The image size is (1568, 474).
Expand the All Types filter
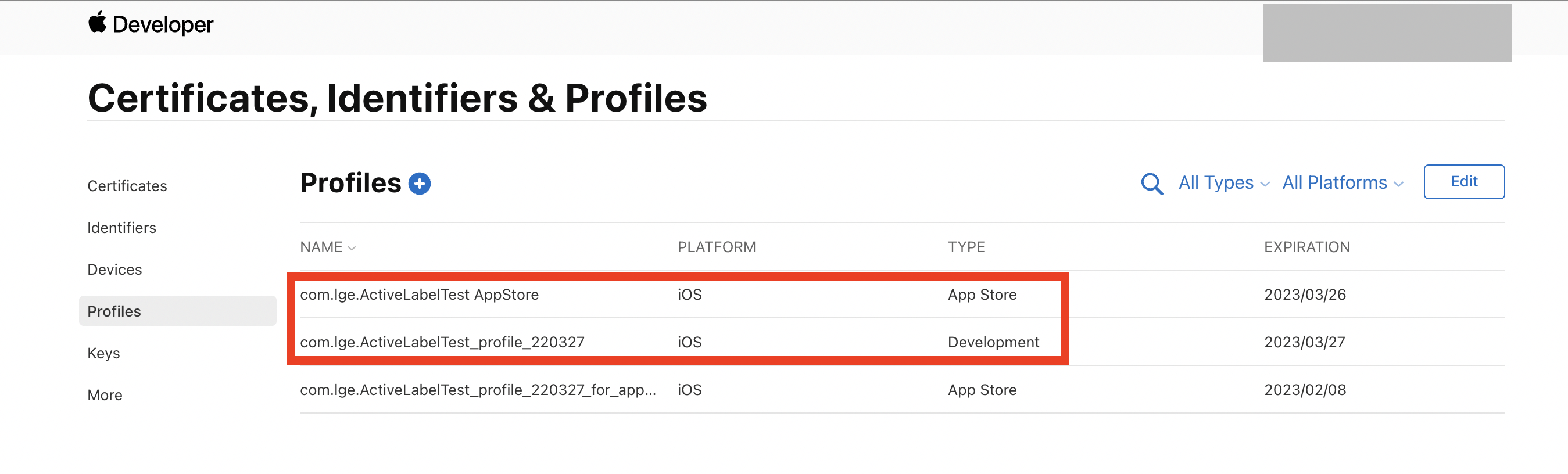pos(1223,182)
